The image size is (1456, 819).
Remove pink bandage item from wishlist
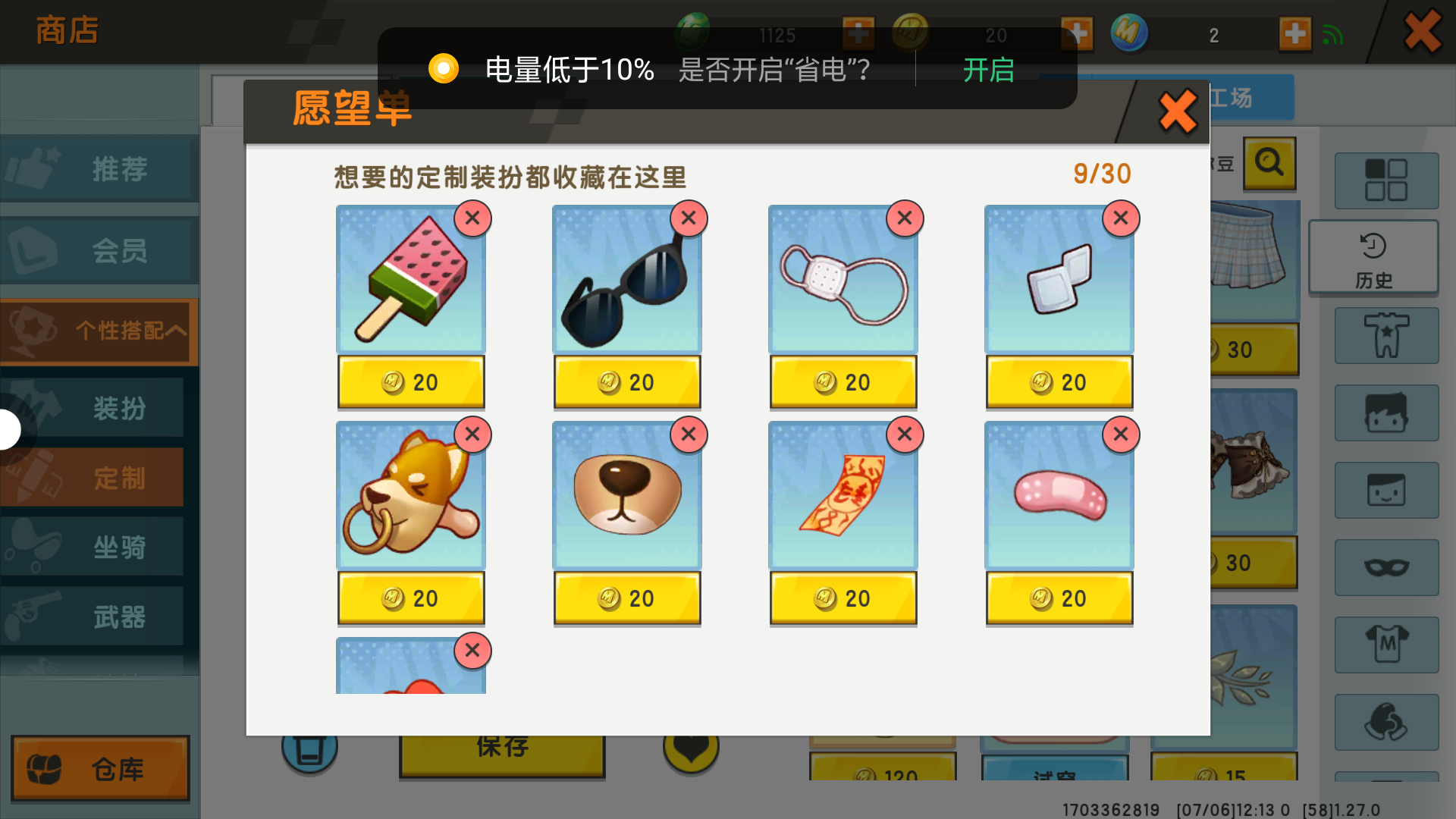(x=1121, y=435)
